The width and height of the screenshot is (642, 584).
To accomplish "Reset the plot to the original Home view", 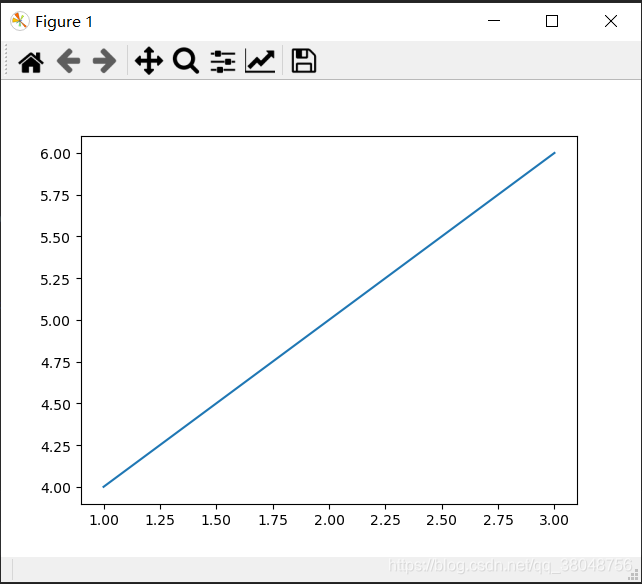I will [31, 62].
